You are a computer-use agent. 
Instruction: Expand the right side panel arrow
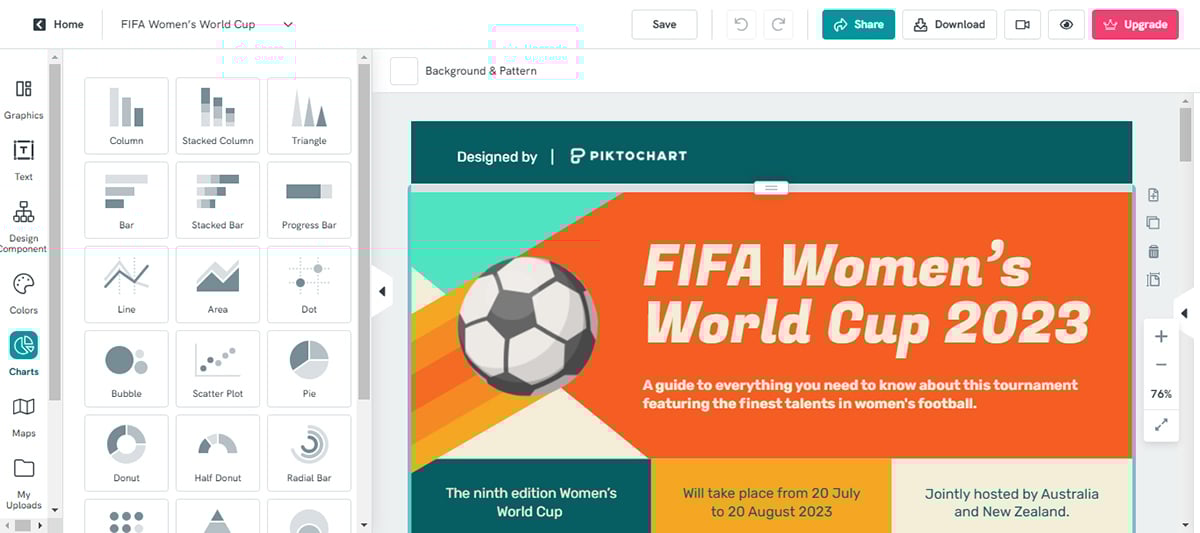[1185, 314]
